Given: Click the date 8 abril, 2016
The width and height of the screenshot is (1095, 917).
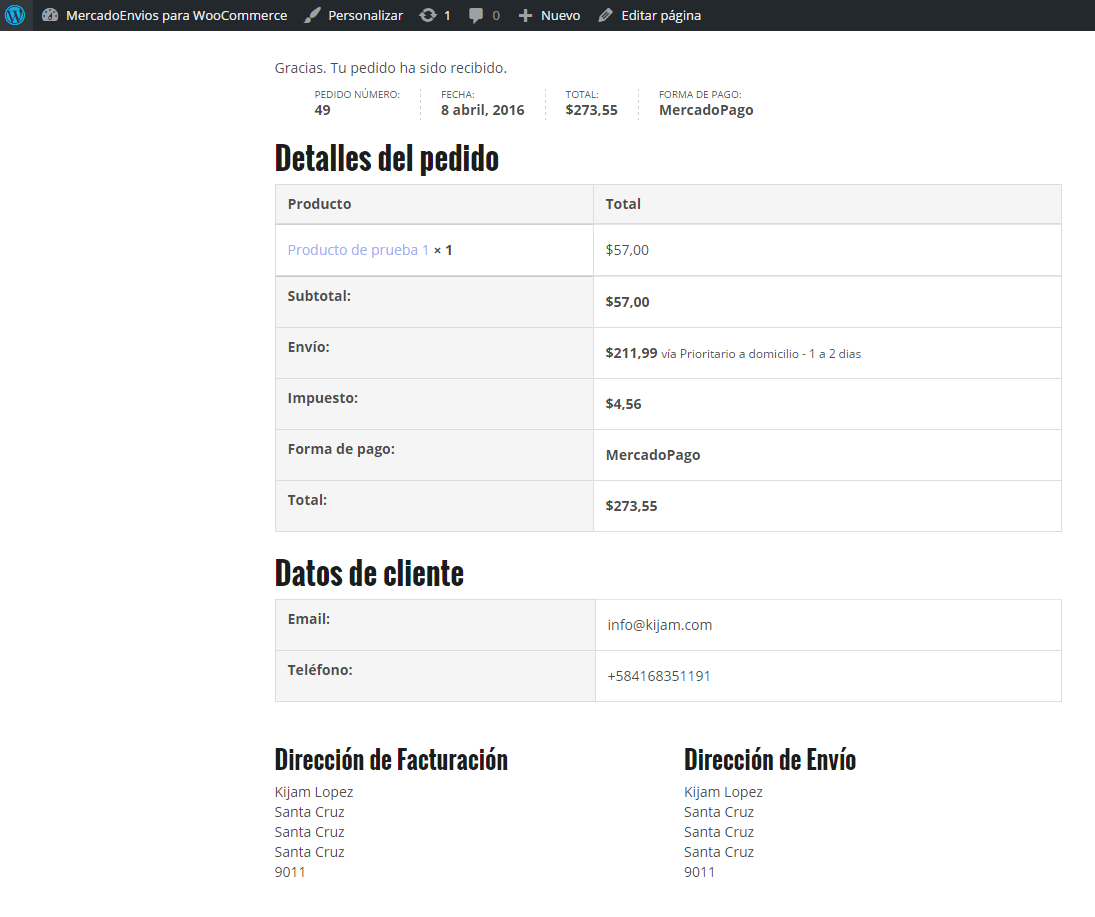Looking at the screenshot, I should pyautogui.click(x=483, y=110).
